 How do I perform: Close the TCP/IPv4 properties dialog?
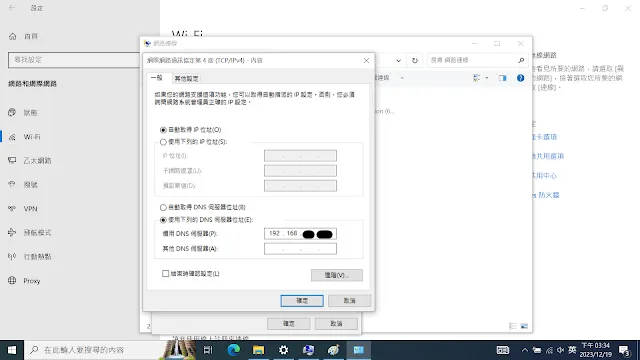366,60
